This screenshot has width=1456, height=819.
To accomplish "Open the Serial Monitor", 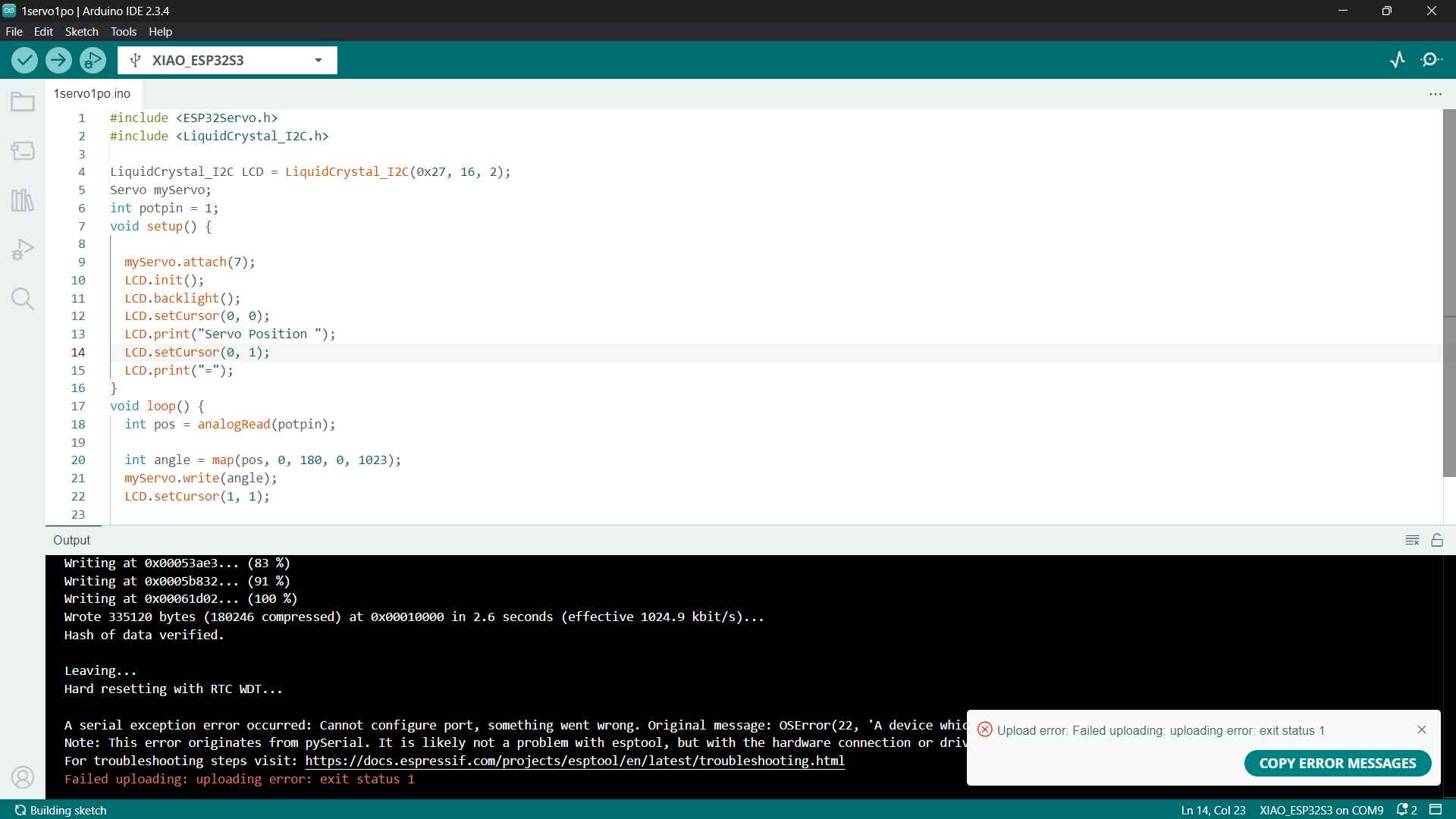I will tap(1432, 60).
